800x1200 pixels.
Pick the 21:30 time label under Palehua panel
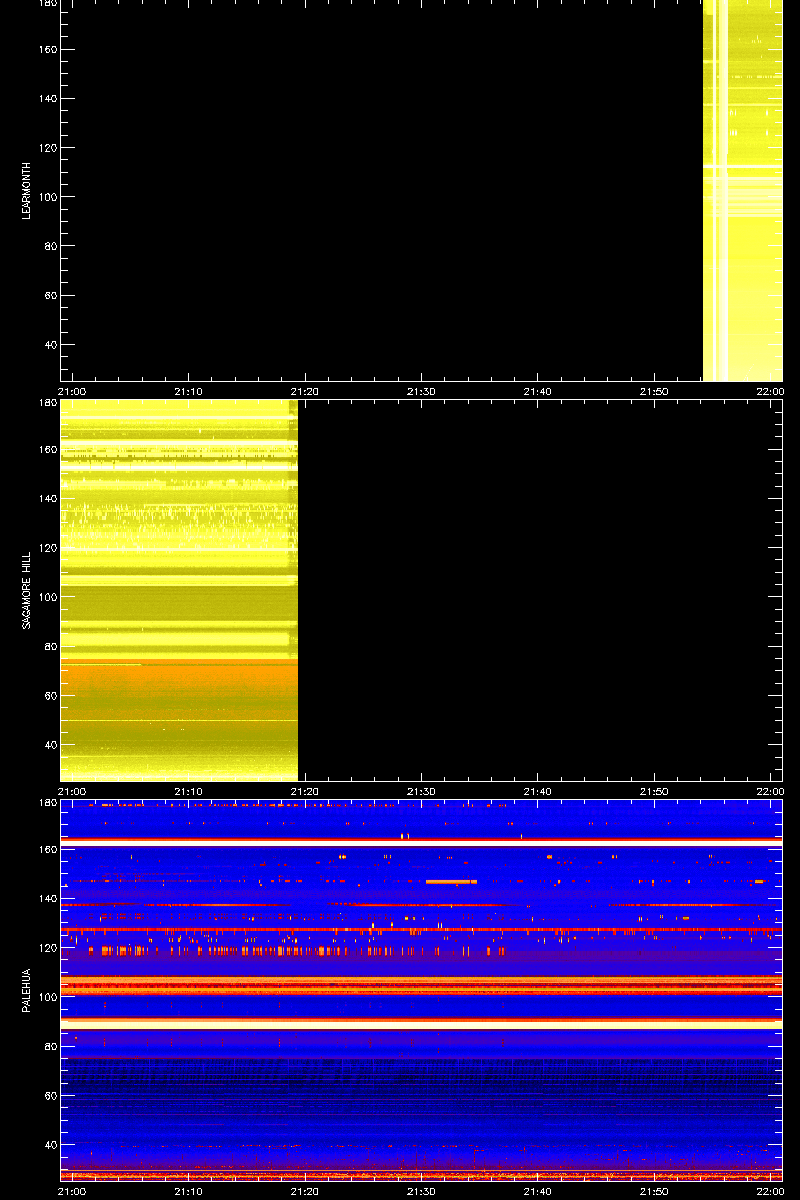[421, 1191]
